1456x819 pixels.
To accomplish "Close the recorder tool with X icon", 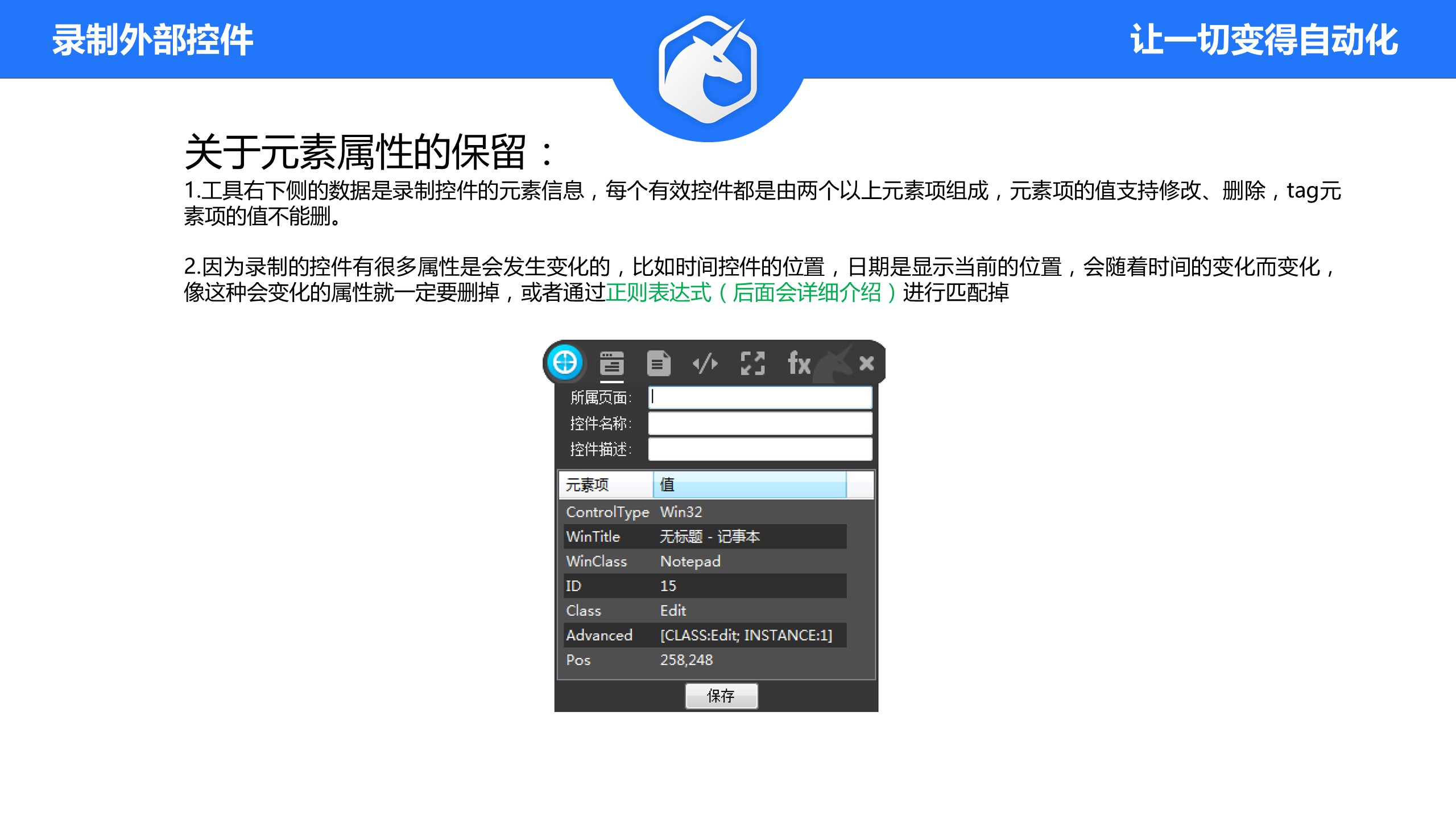I will tap(866, 363).
